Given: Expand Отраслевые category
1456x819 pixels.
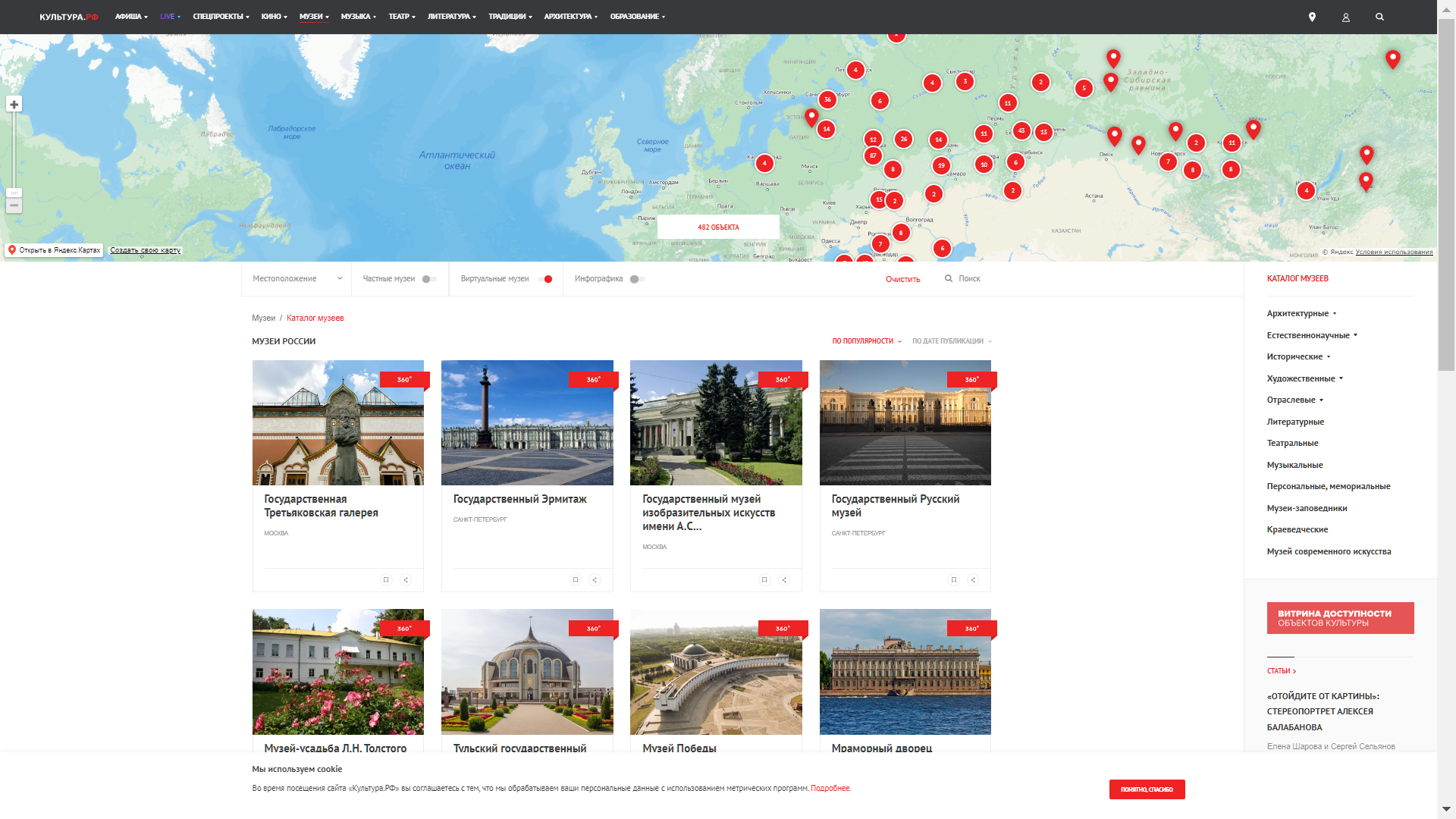Looking at the screenshot, I should [x=1294, y=400].
